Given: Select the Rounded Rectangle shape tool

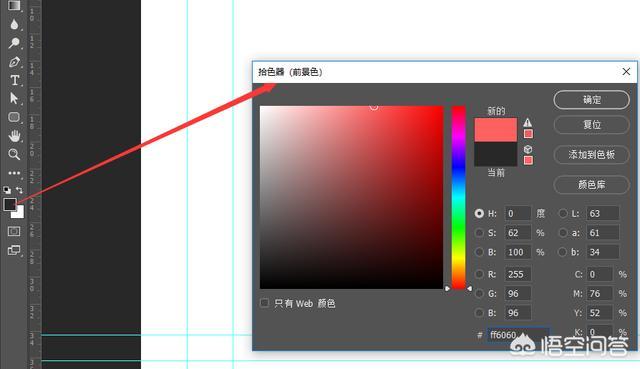Looking at the screenshot, I should [14, 117].
